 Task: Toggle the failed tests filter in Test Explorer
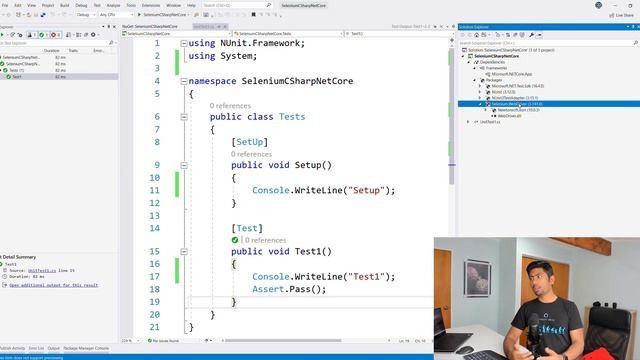(56, 35)
